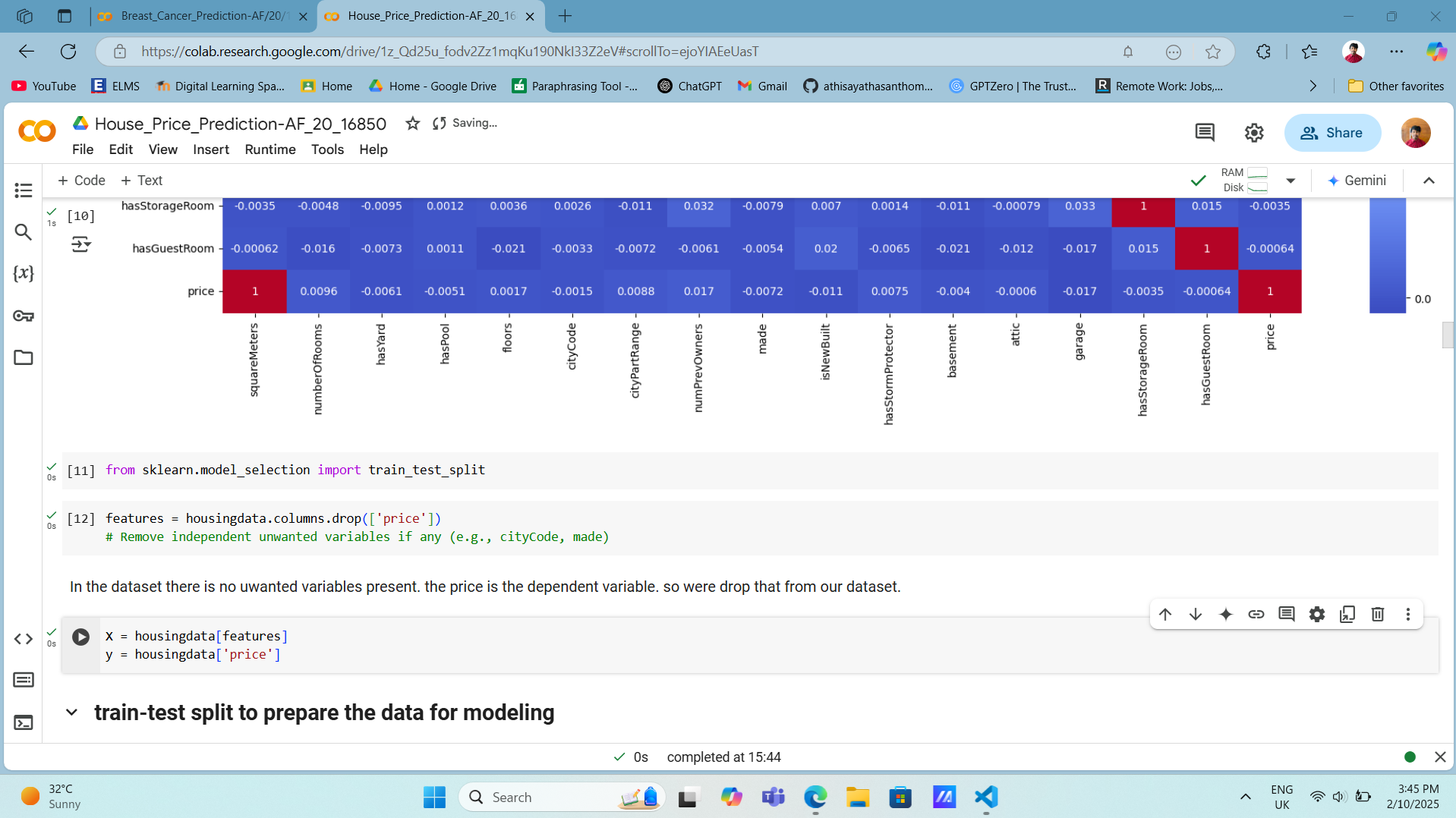Open the Gmail bookmark
Screen dimensions: 1456x818
763,87
